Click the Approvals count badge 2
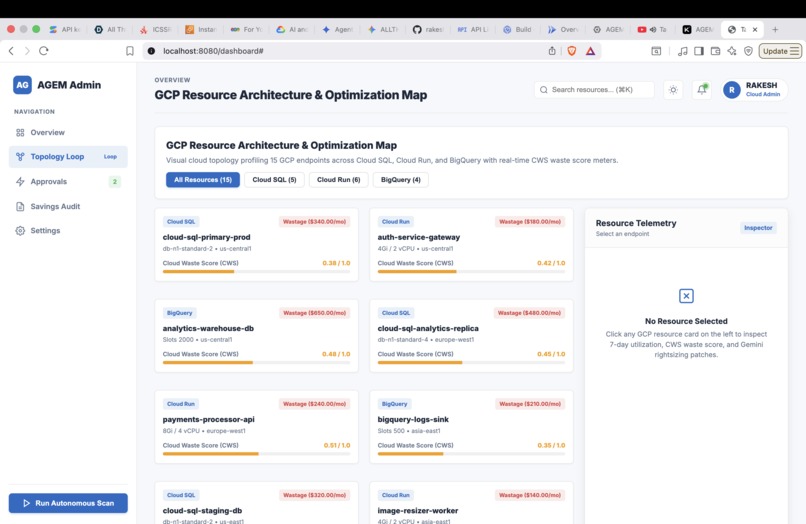 pyautogui.click(x=115, y=182)
